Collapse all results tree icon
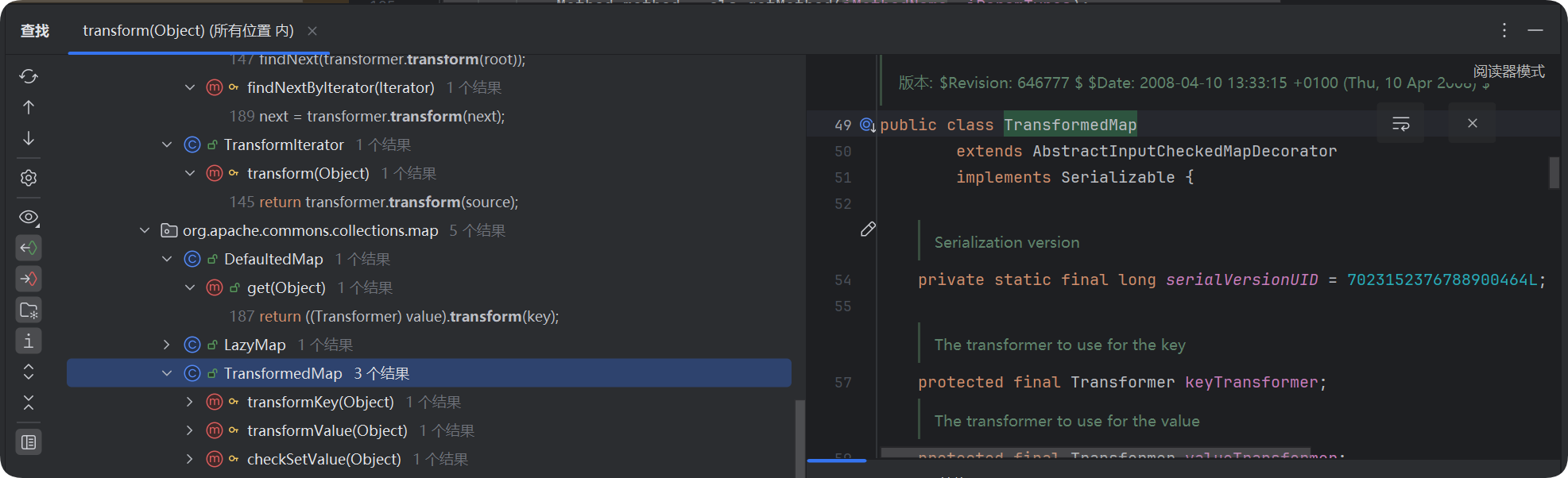 click(x=29, y=403)
